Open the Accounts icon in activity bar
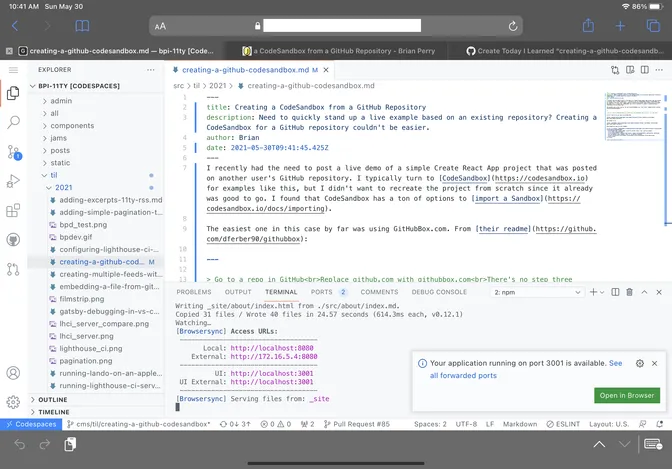The image size is (672, 469). click(x=13, y=373)
